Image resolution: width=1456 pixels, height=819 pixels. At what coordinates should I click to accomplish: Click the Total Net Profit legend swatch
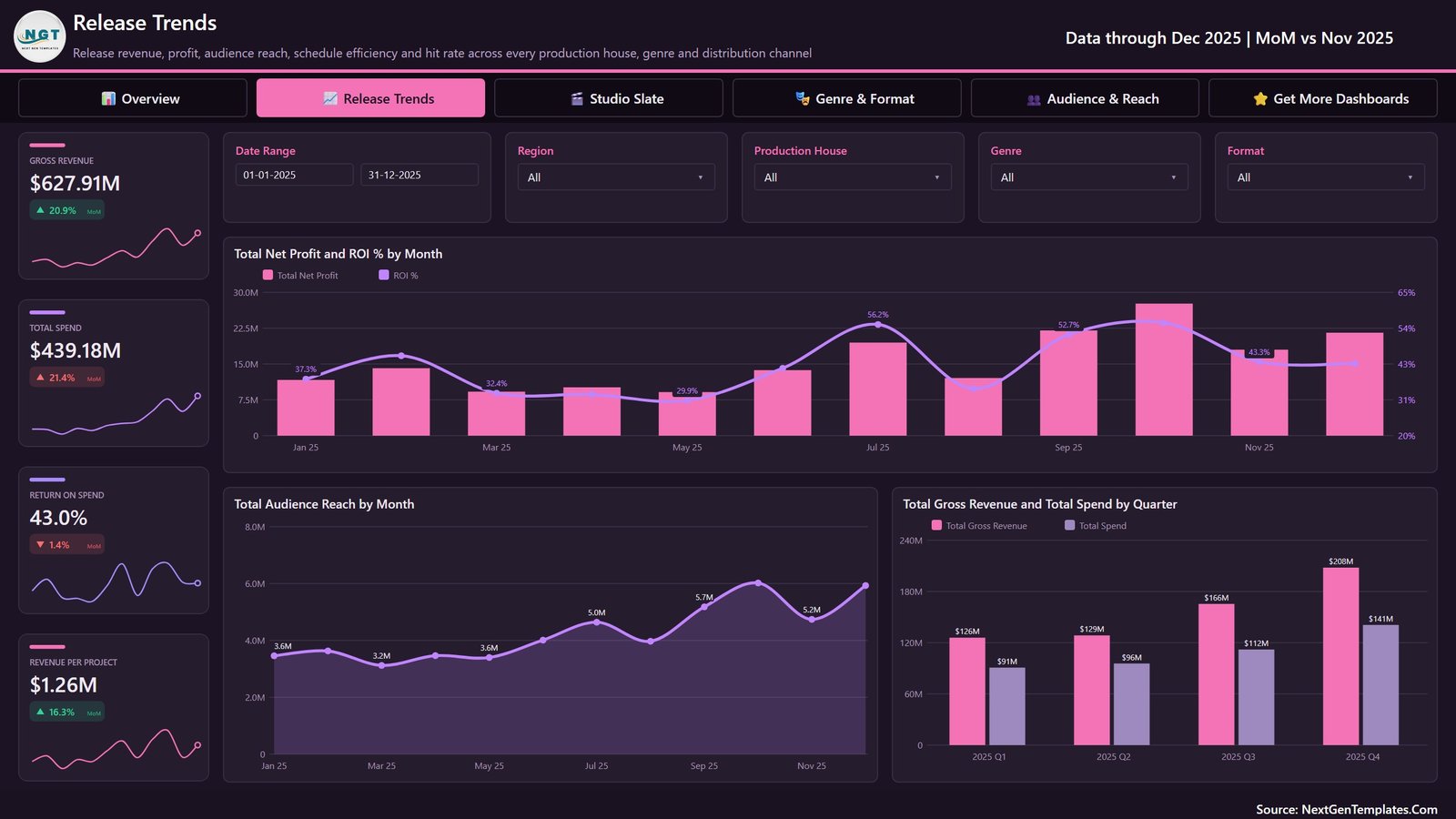(x=268, y=275)
